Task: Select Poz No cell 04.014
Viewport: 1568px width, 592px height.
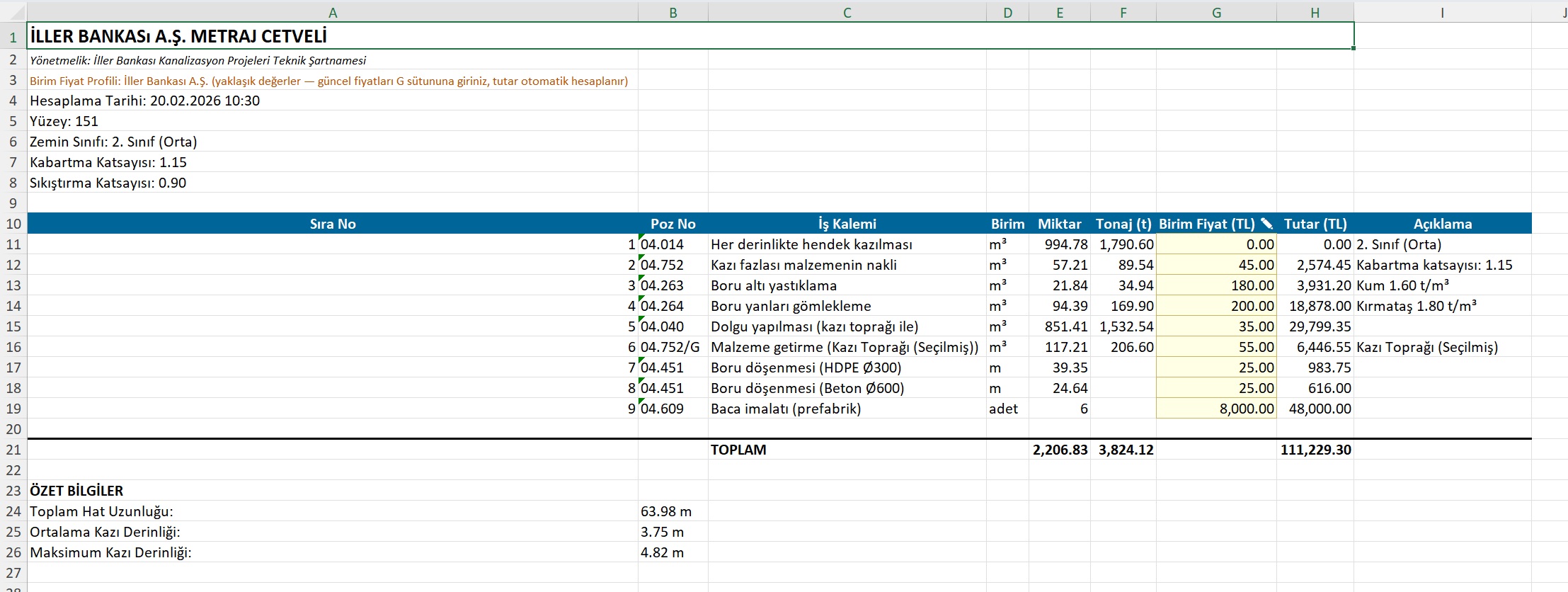Action: [x=673, y=244]
